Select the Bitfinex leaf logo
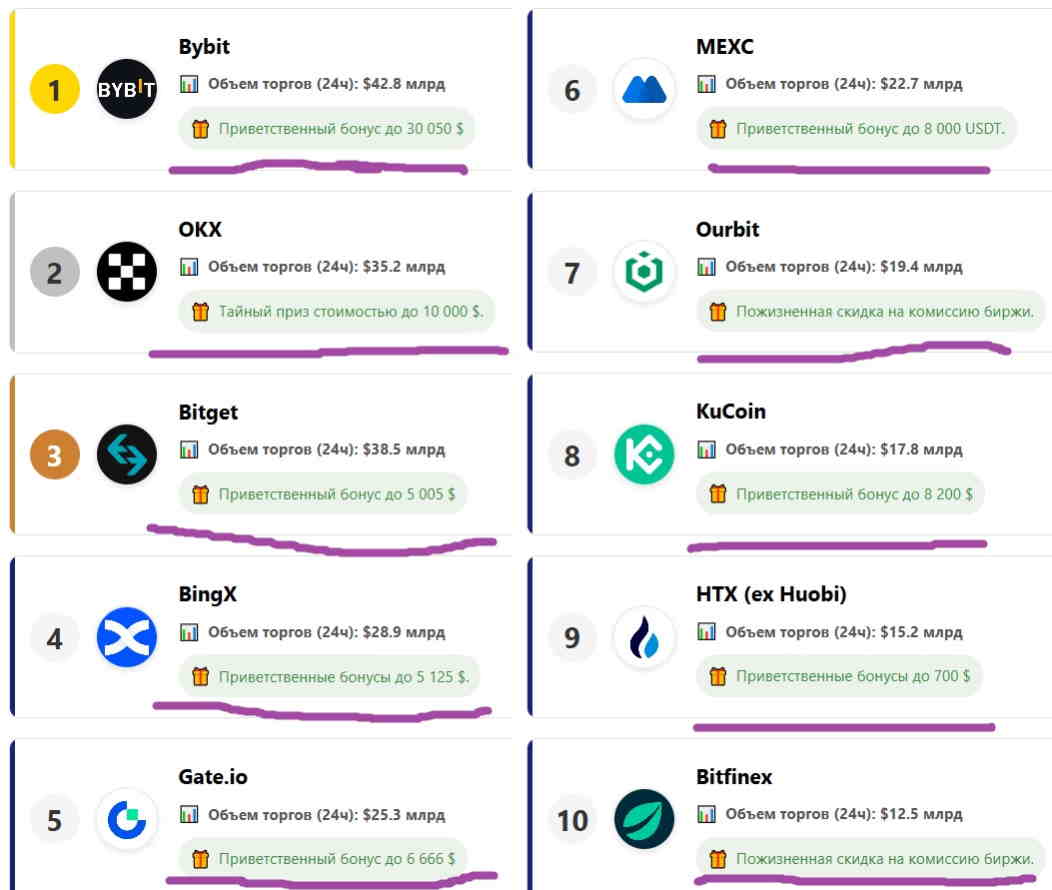Image resolution: width=1052 pixels, height=890 pixels. (x=644, y=820)
